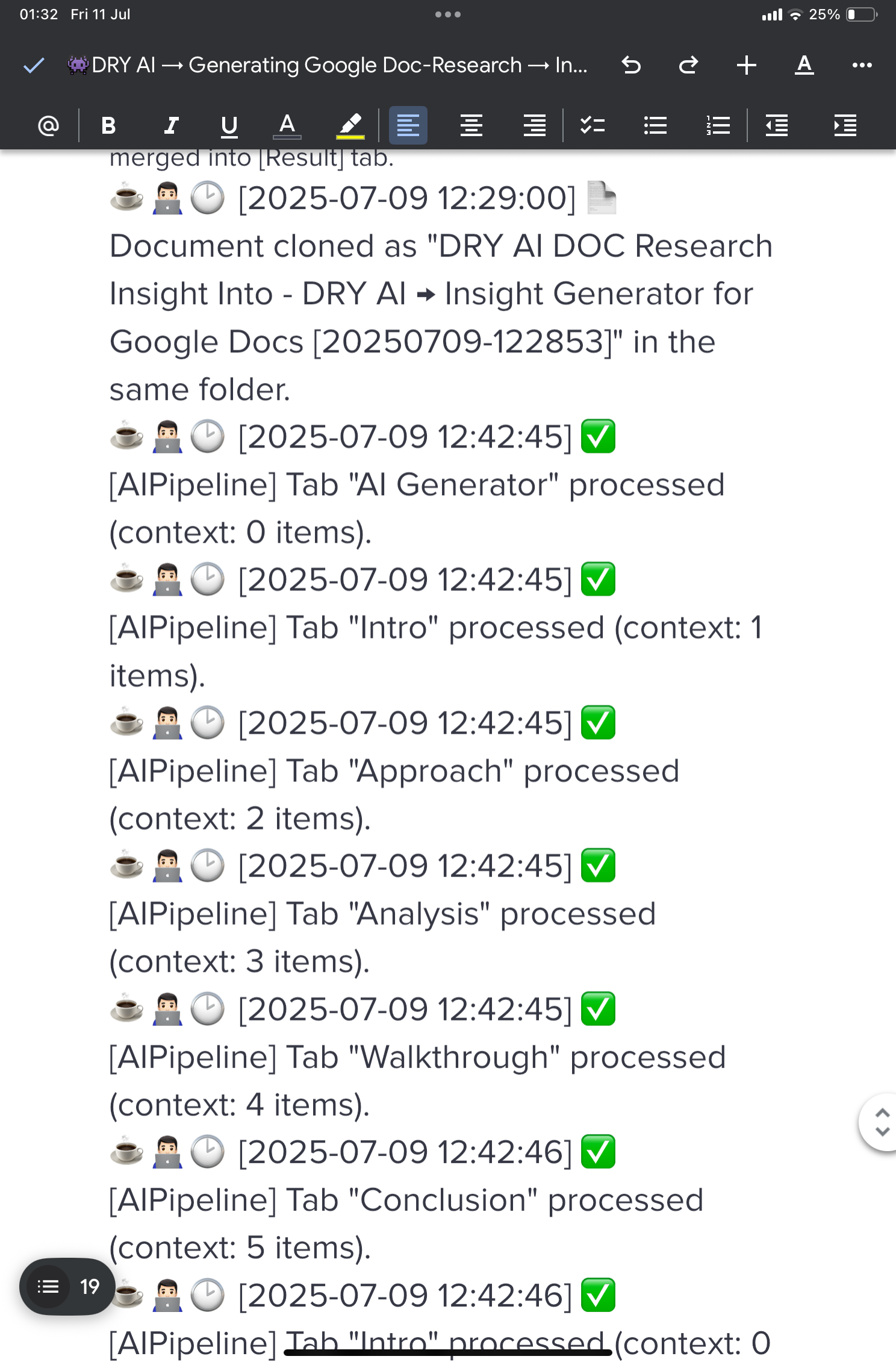This screenshot has height=1365, width=896.
Task: Toggle italic formatting
Action: (171, 125)
